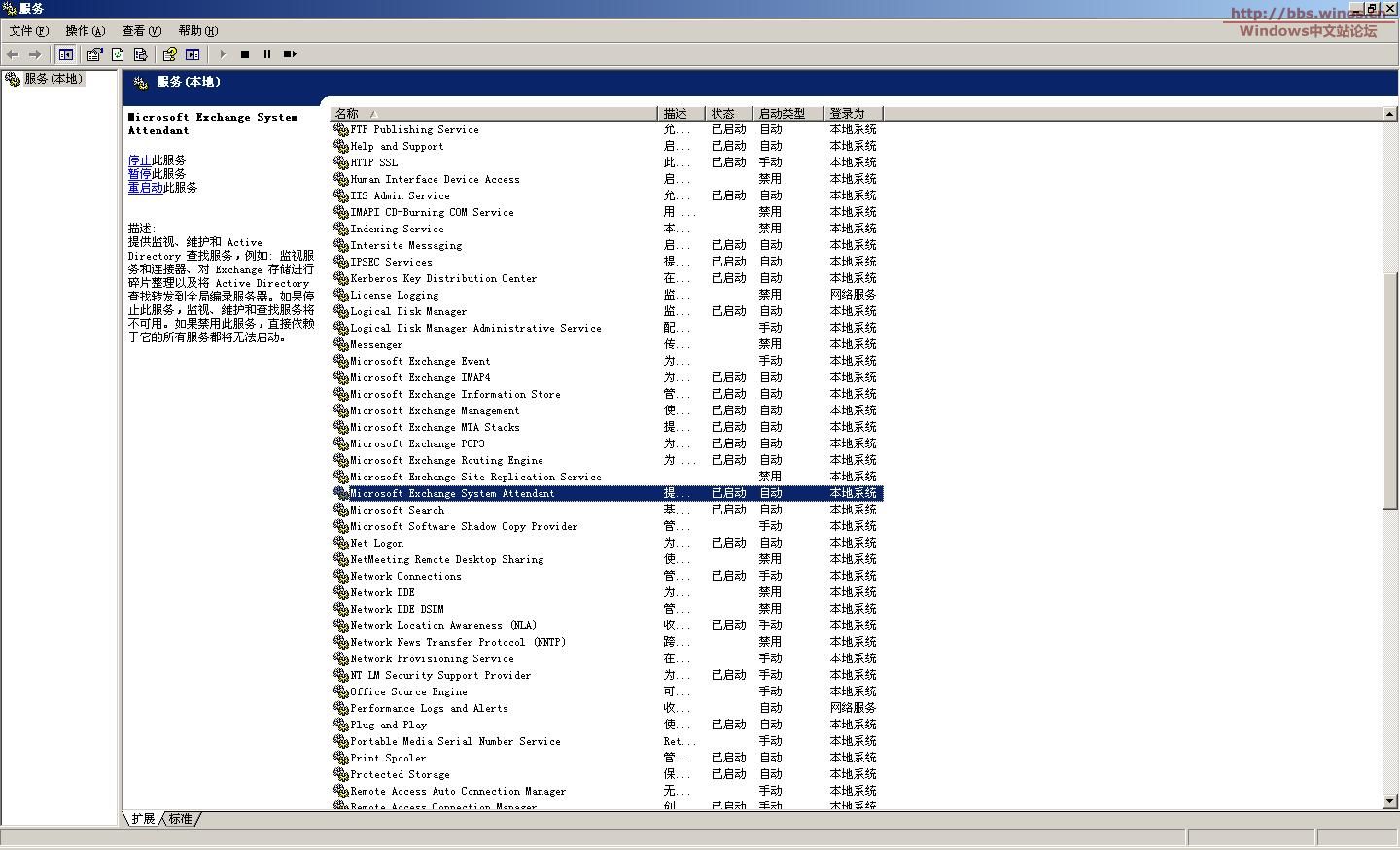
Task: Open the Properties toolbar icon
Action: pyautogui.click(x=94, y=54)
